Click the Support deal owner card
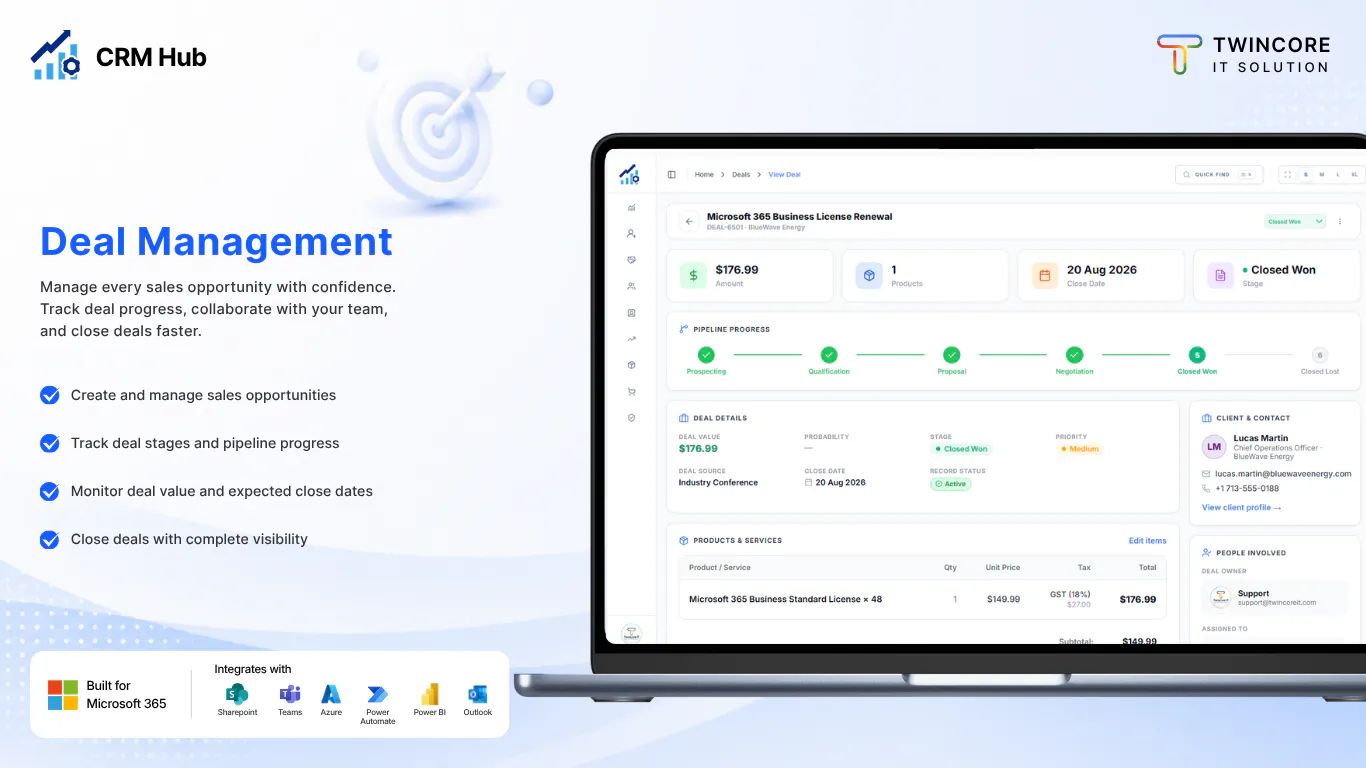The height and width of the screenshot is (768, 1366). (x=1277, y=598)
